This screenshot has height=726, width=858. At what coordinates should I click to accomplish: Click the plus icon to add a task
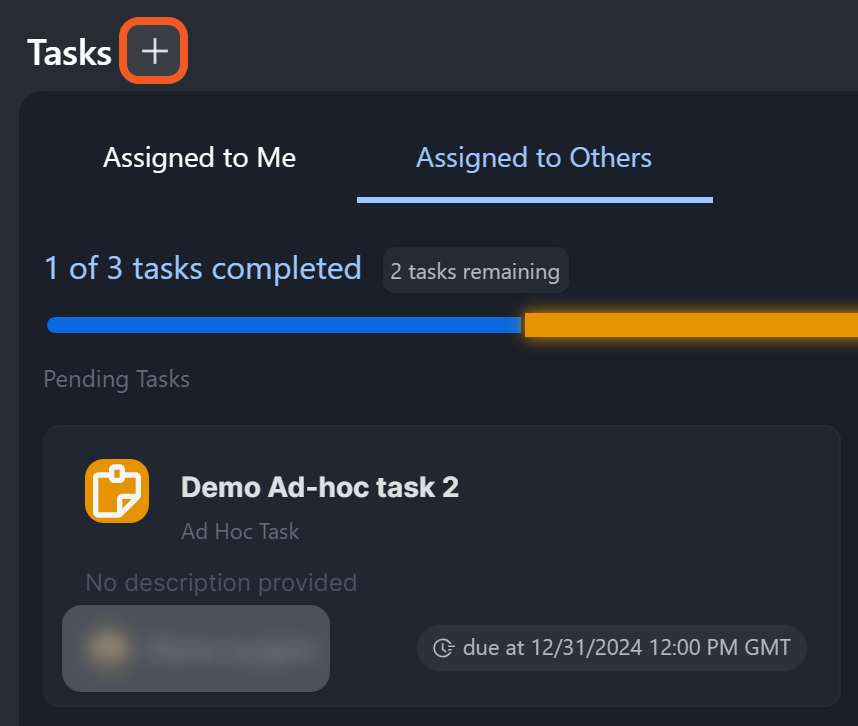(154, 52)
